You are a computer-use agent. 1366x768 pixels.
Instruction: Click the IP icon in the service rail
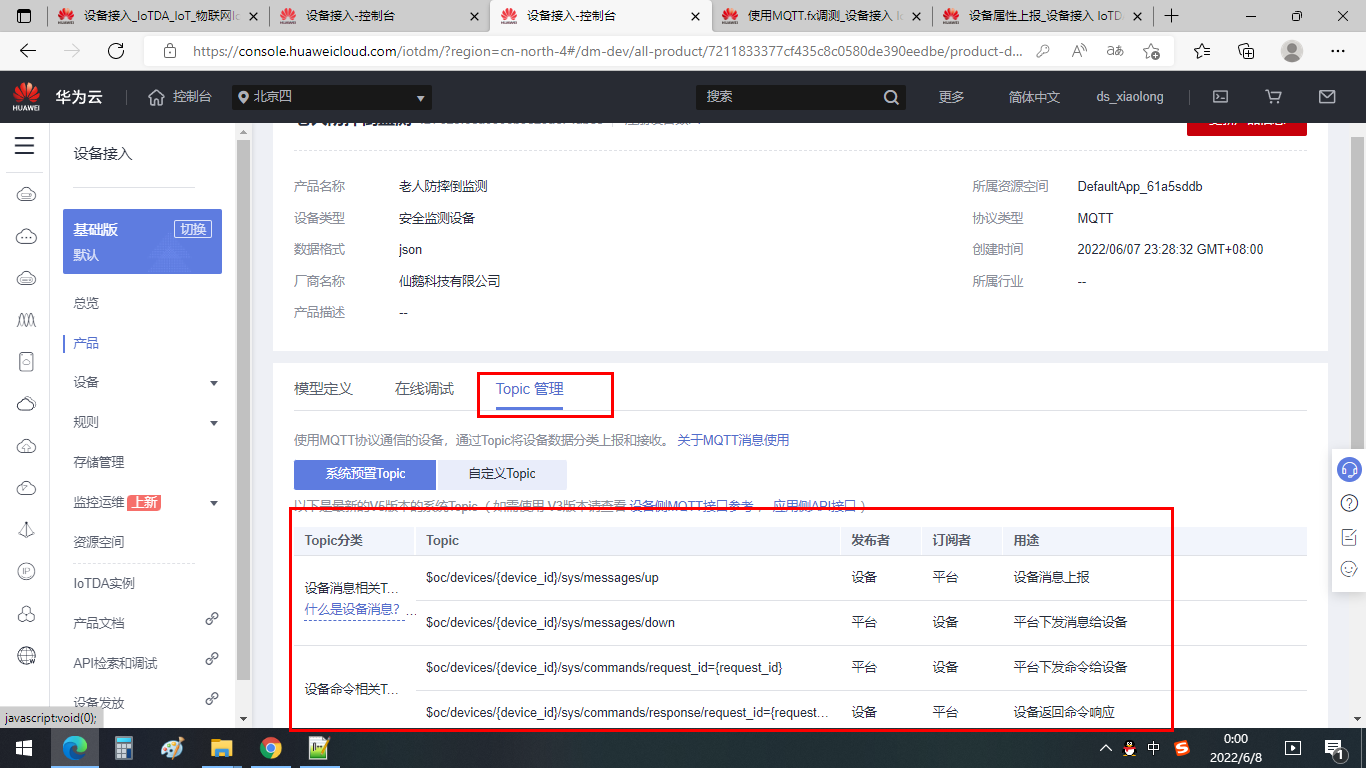[27, 571]
